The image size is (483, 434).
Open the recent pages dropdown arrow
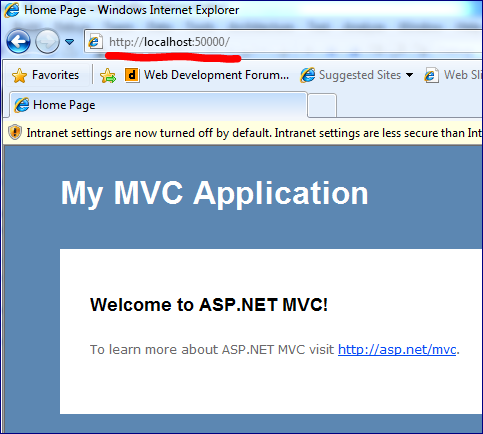tap(69, 42)
